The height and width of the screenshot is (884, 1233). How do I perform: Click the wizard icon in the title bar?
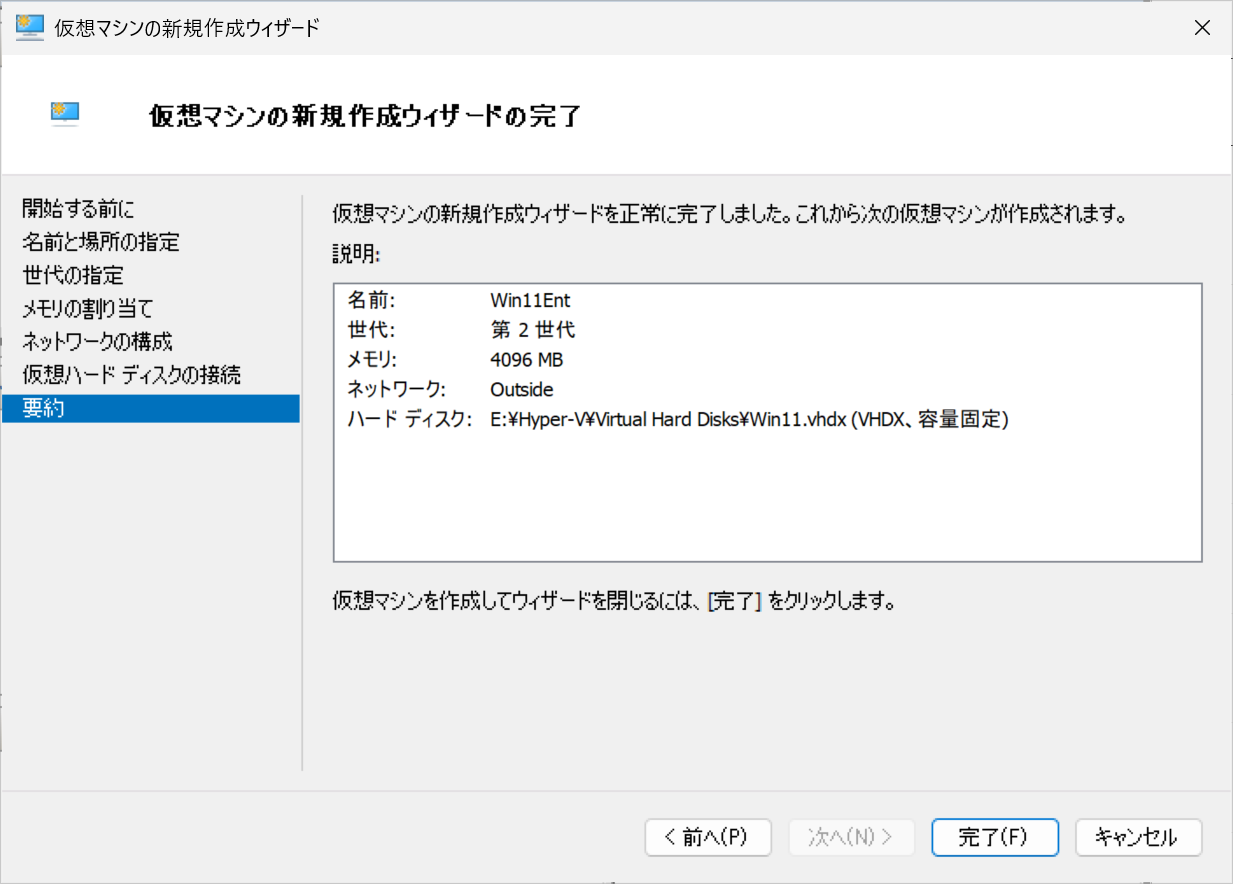coord(30,27)
